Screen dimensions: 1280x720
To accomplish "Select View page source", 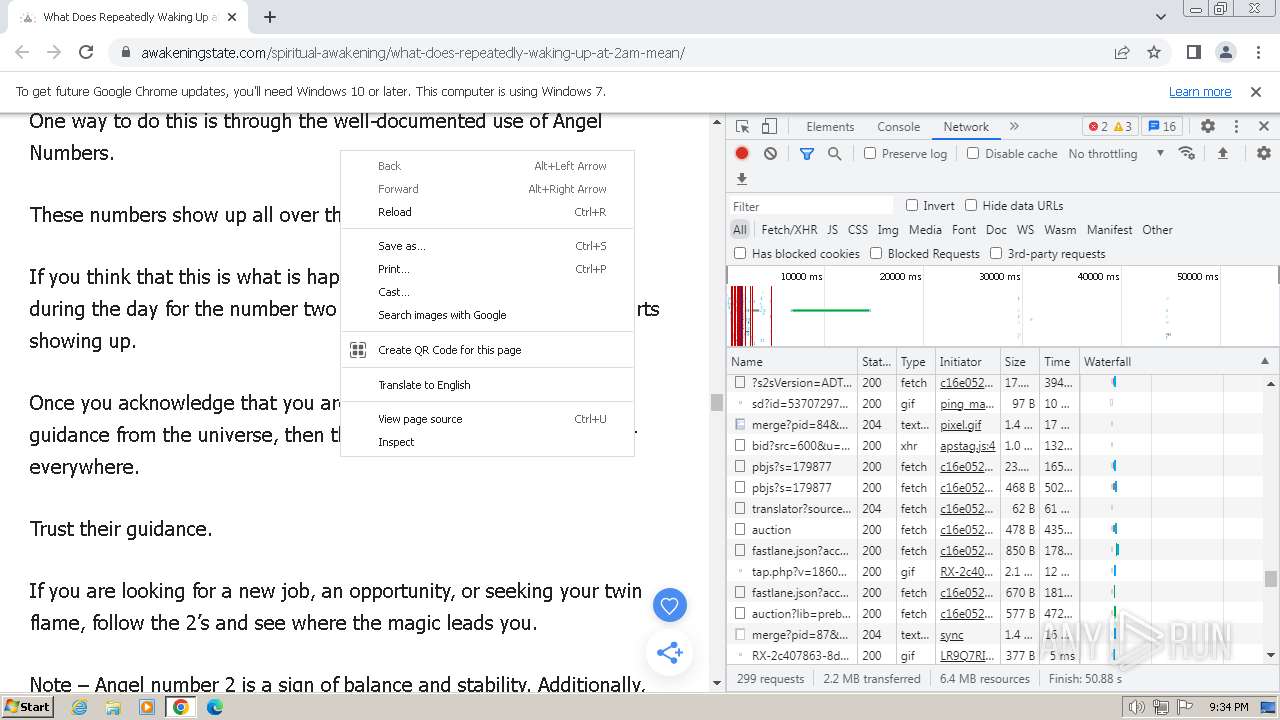I will 487,419.
